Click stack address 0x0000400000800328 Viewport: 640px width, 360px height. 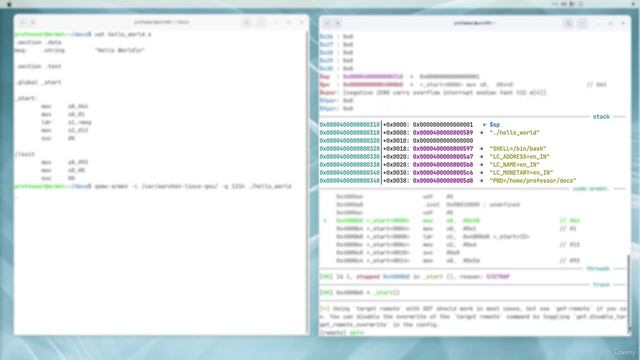[x=349, y=149]
